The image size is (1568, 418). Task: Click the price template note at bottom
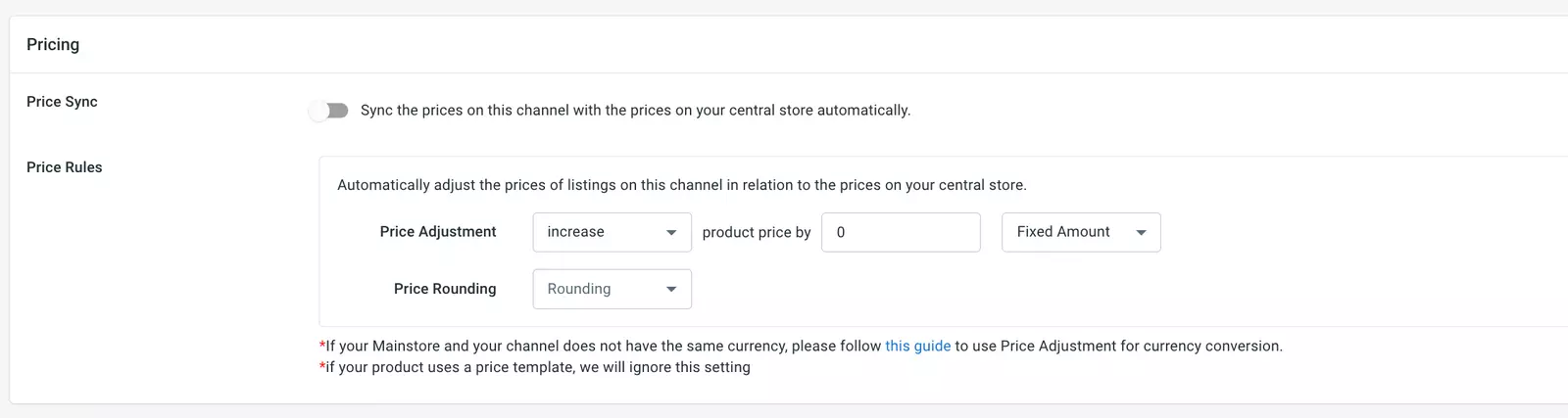pos(535,367)
